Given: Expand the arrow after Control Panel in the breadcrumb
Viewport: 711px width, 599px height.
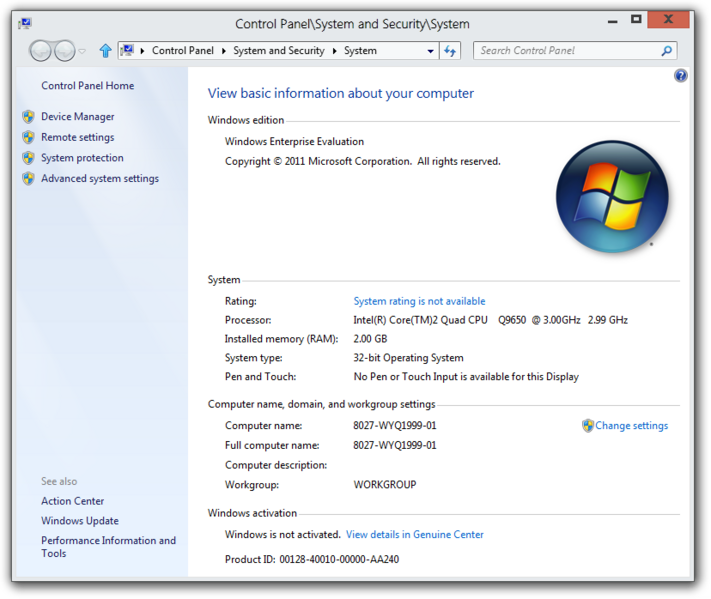Looking at the screenshot, I should (223, 51).
